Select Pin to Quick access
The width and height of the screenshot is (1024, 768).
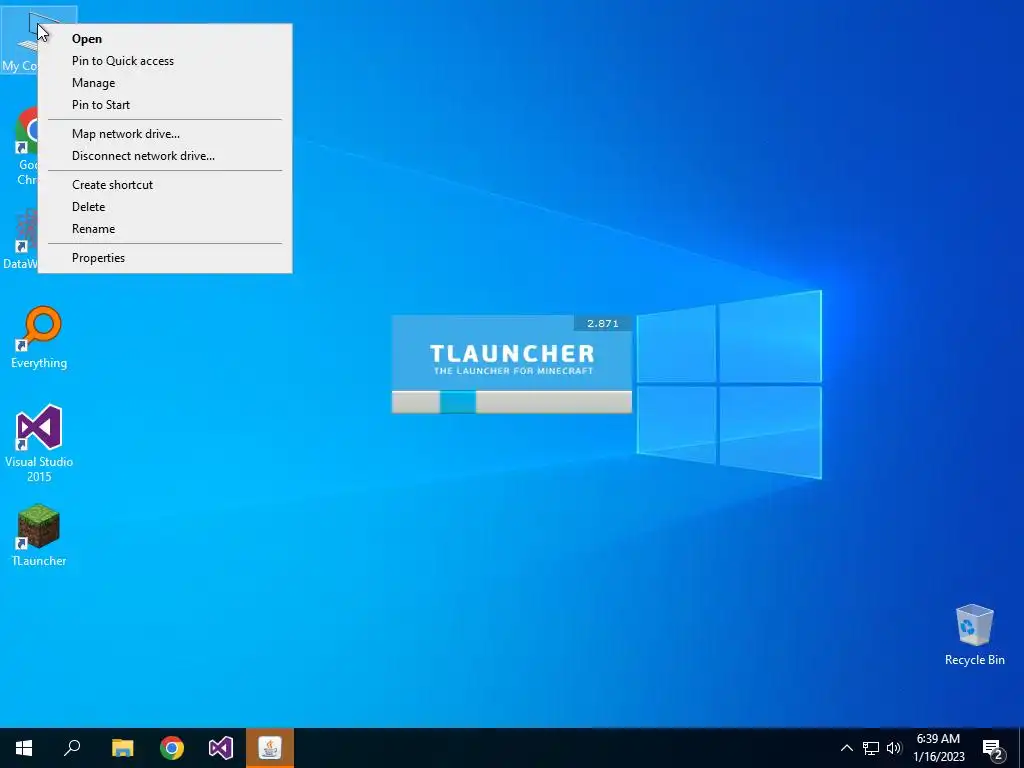(x=165, y=61)
